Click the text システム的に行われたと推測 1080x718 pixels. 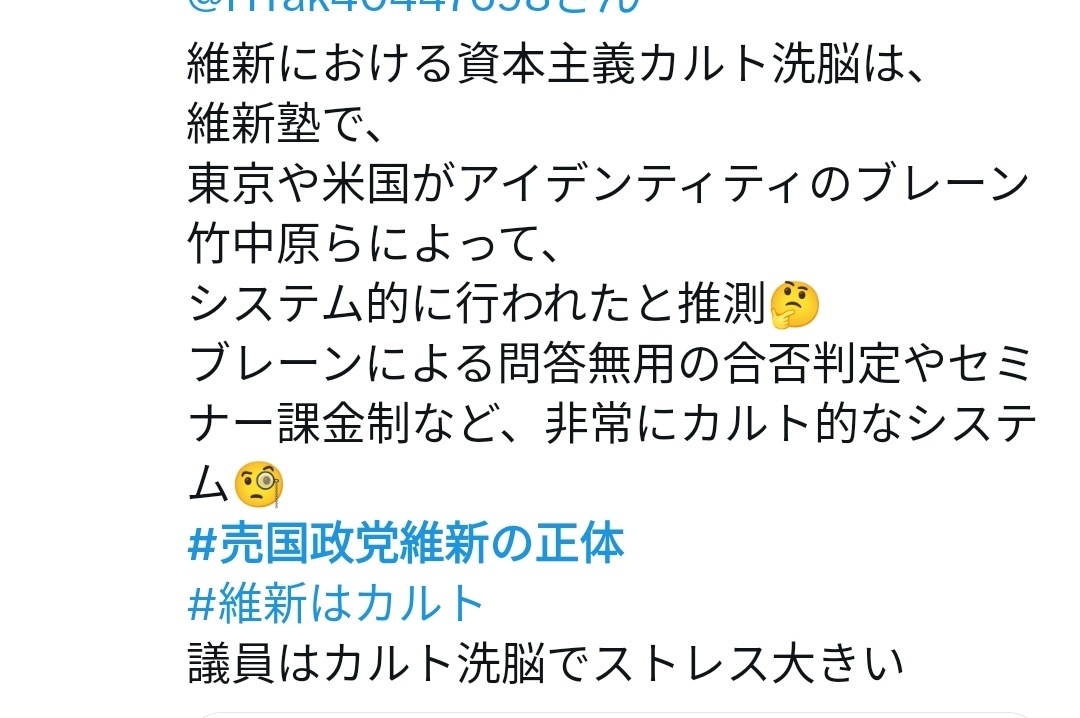(x=477, y=304)
